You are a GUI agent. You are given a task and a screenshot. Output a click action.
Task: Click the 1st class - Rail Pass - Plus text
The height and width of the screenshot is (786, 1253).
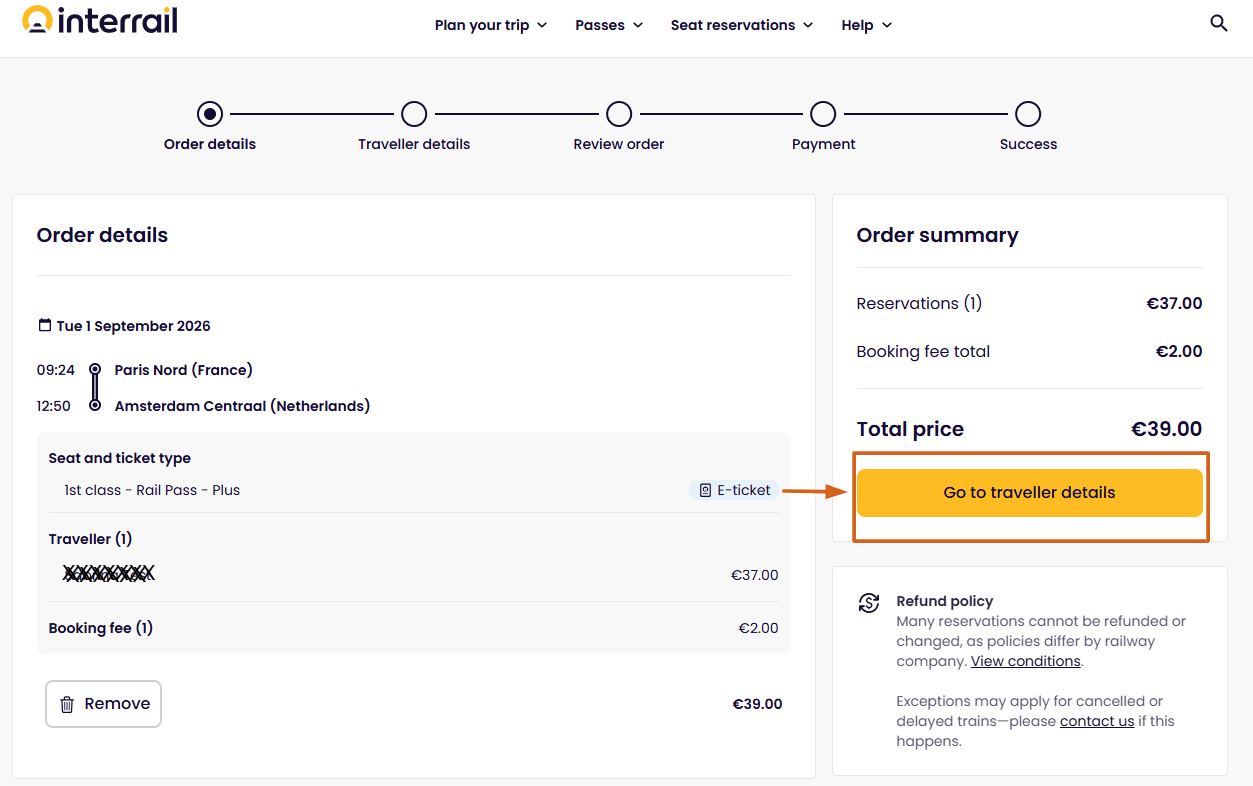152,490
